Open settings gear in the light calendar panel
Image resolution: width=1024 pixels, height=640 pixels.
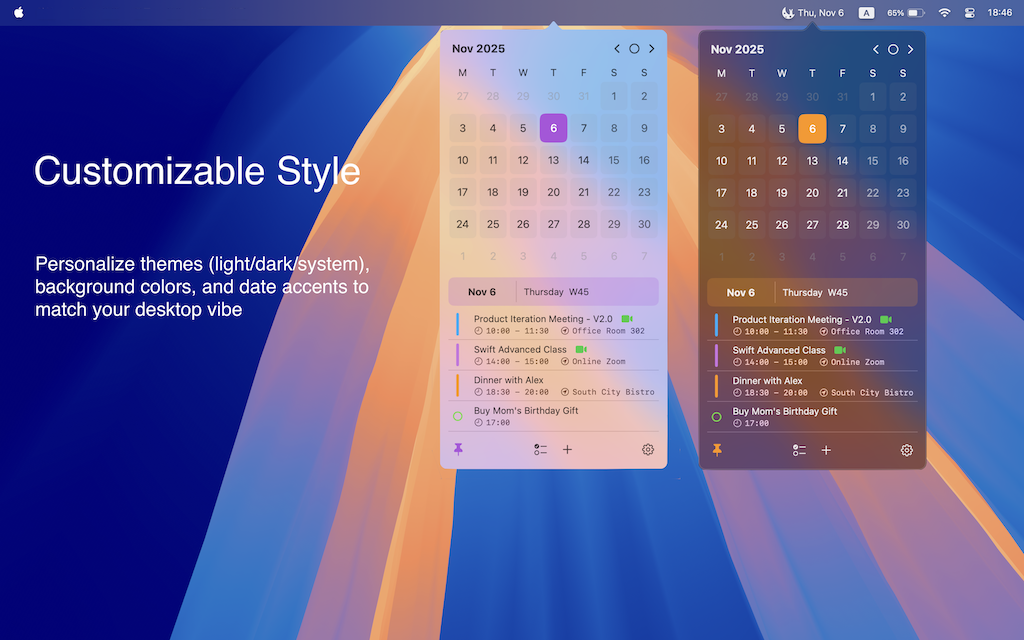[648, 450]
